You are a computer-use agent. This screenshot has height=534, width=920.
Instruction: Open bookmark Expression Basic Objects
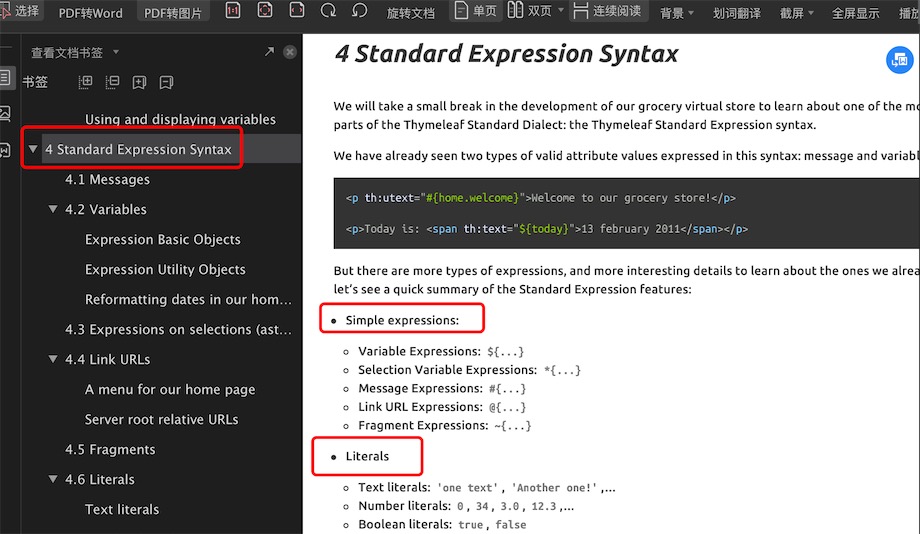(x=163, y=239)
